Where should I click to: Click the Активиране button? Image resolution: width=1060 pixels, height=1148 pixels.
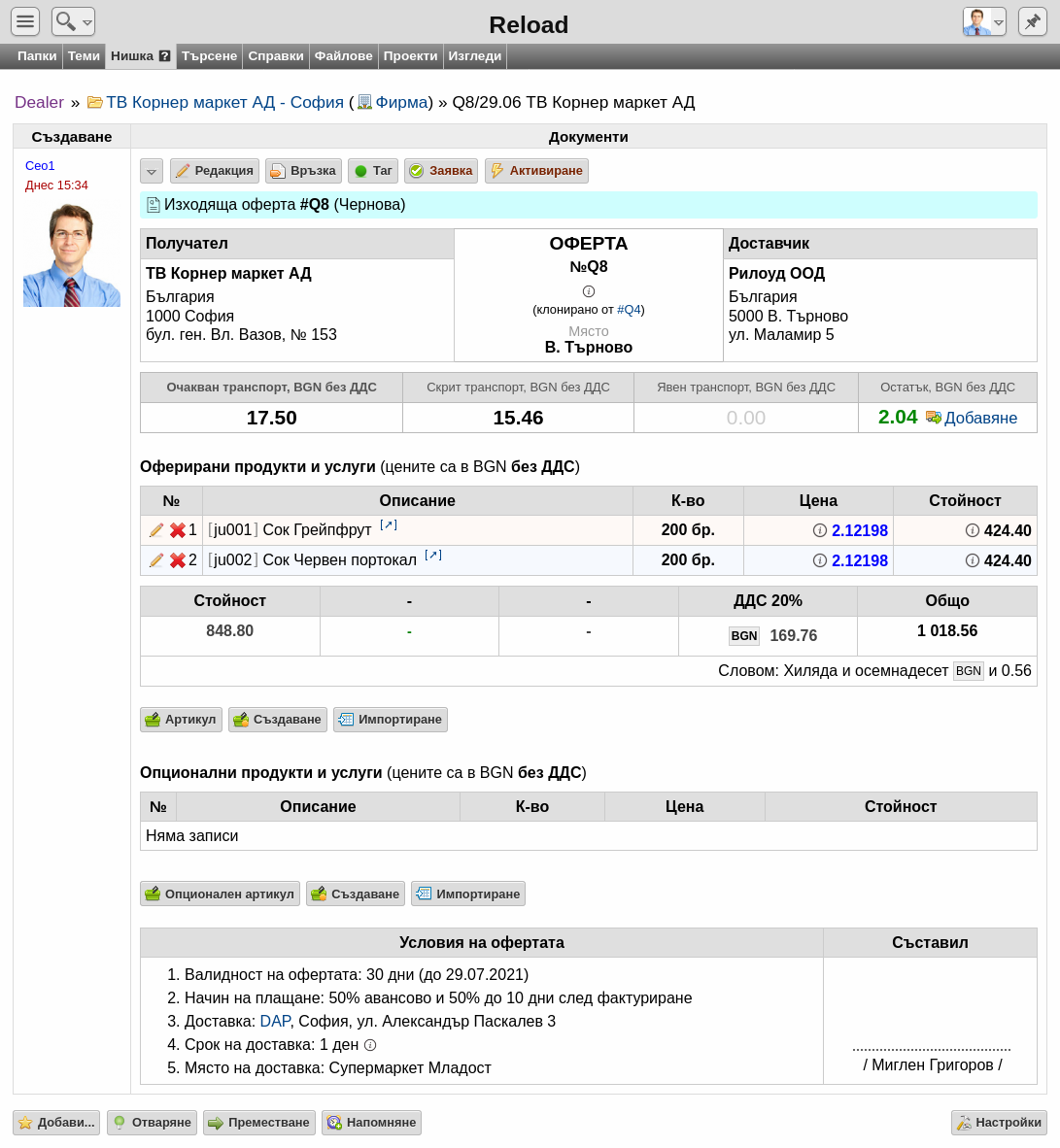pyautogui.click(x=536, y=171)
